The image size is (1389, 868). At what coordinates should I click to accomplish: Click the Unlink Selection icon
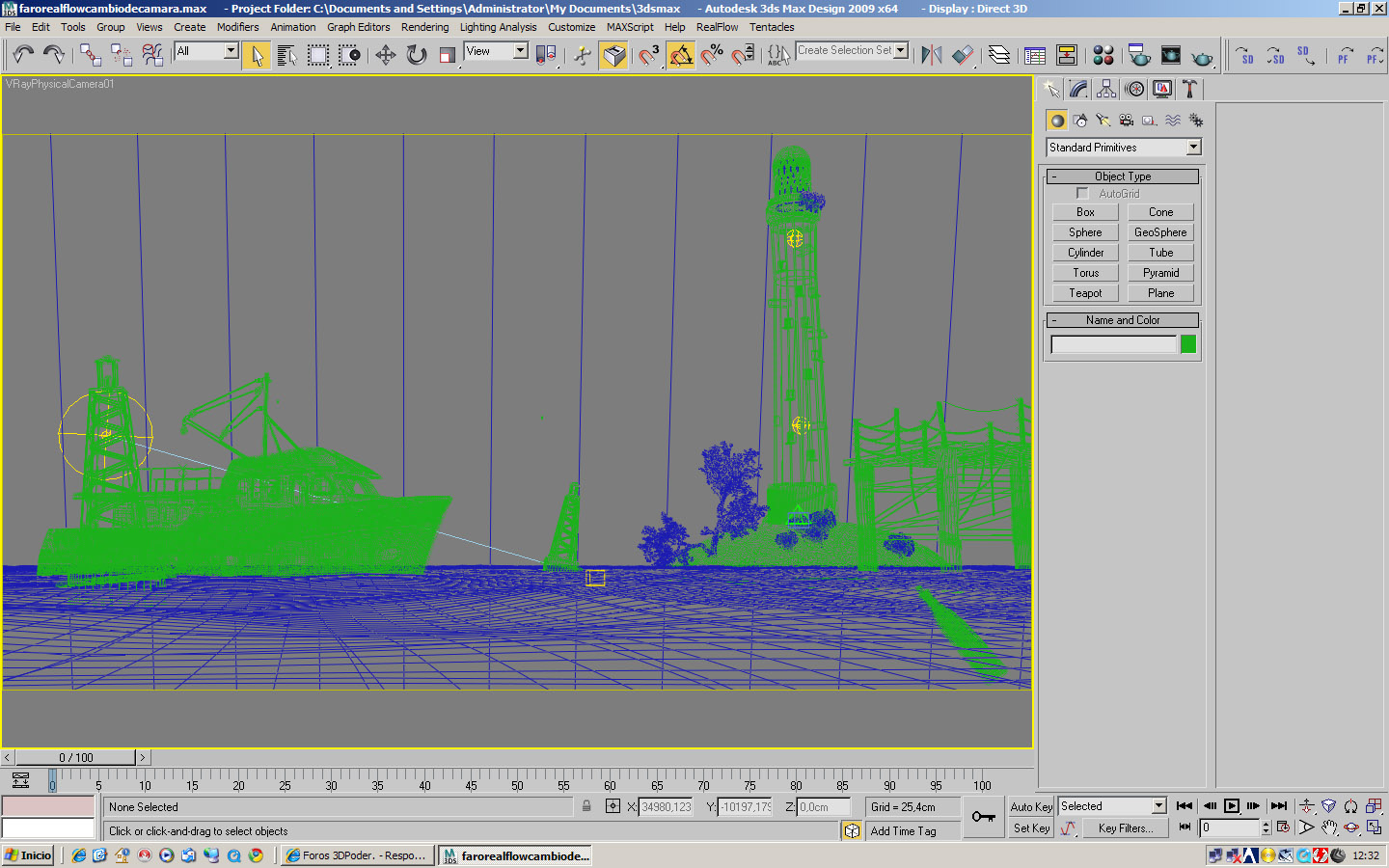[x=122, y=55]
